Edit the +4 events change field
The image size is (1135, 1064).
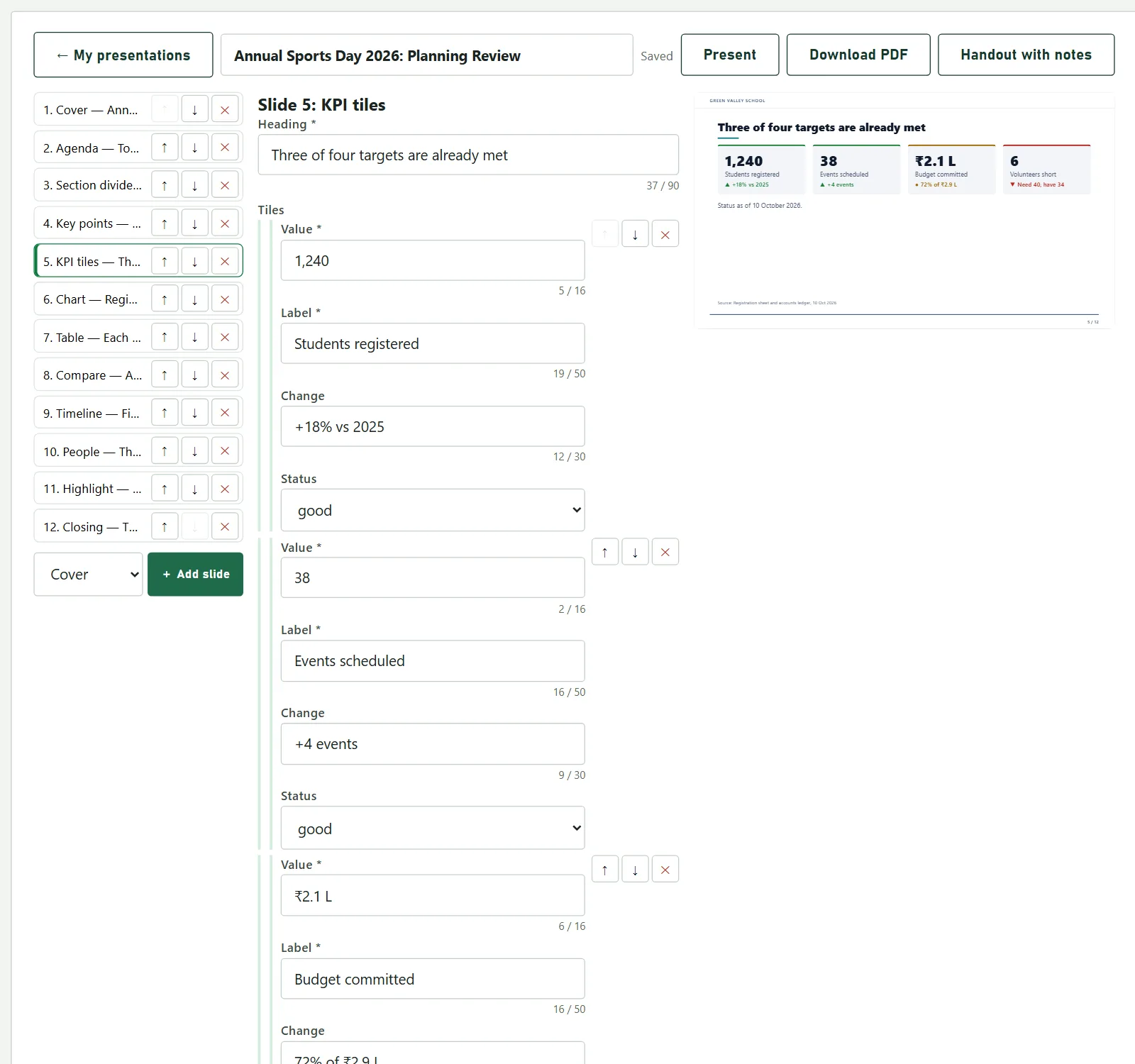click(433, 743)
